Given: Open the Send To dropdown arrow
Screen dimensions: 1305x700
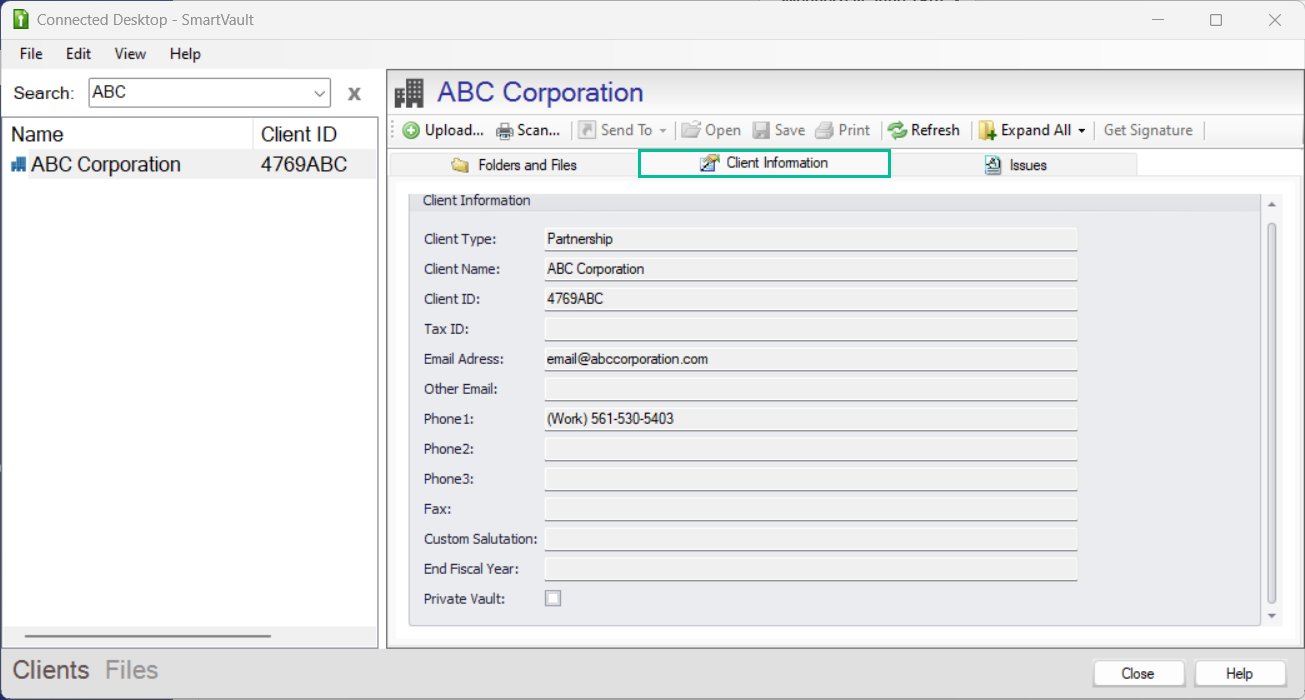Looking at the screenshot, I should pyautogui.click(x=662, y=131).
